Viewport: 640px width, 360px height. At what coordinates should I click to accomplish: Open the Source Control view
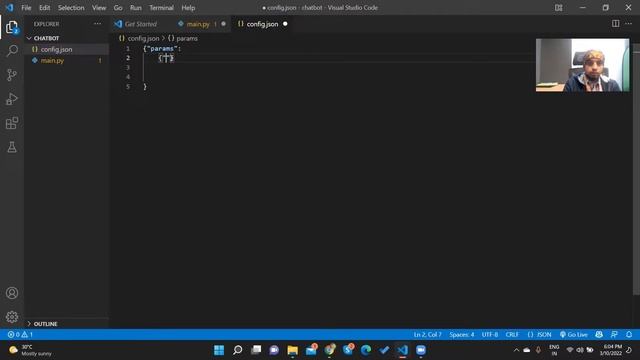pyautogui.click(x=12, y=75)
